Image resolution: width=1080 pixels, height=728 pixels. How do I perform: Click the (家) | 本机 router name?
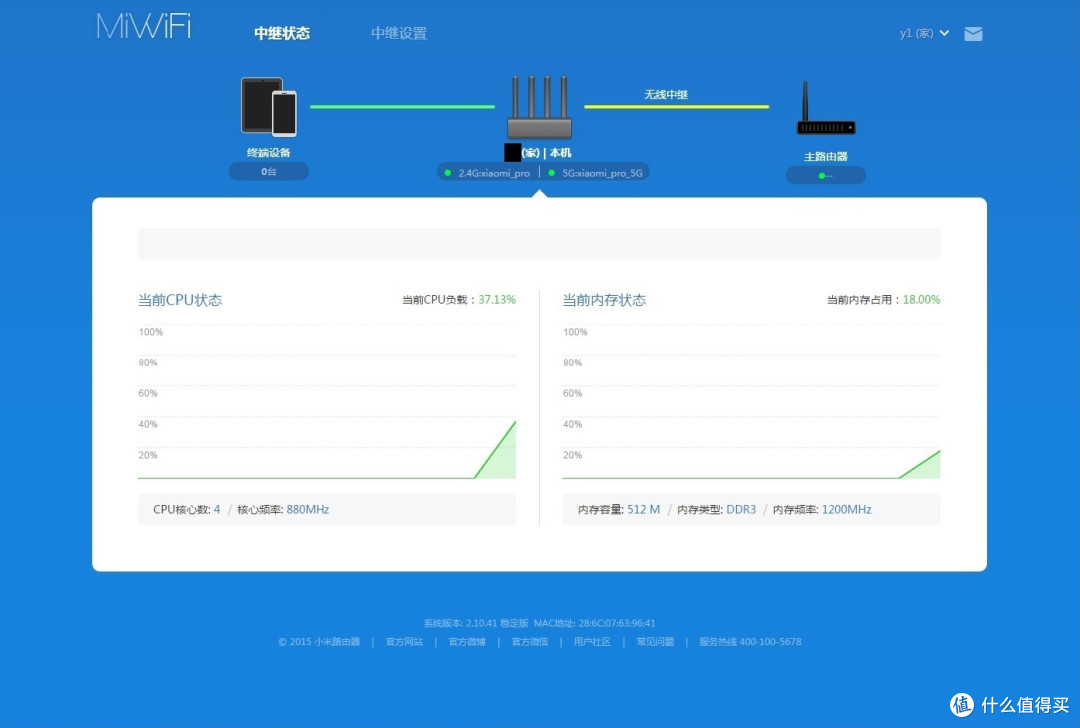[546, 153]
